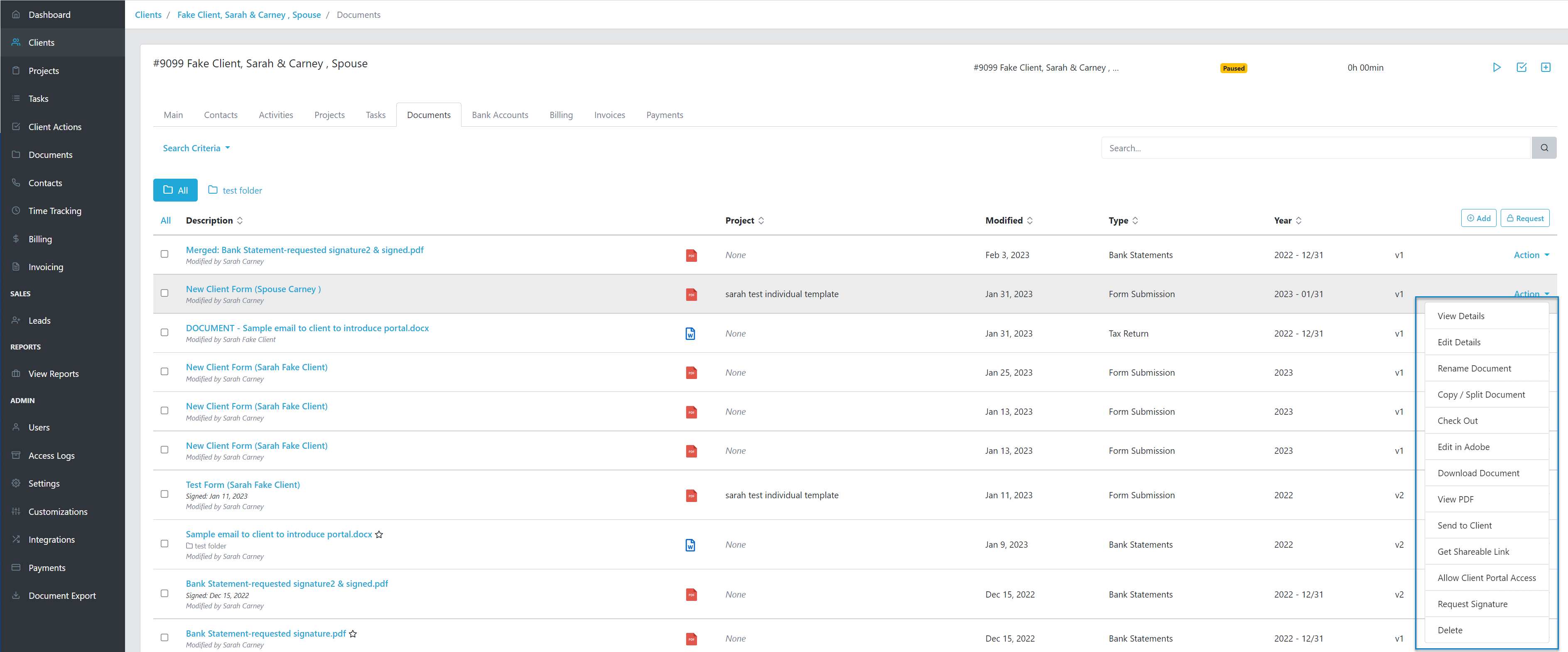
Task: Choose Request Signature from the action menu
Action: pos(1472,603)
